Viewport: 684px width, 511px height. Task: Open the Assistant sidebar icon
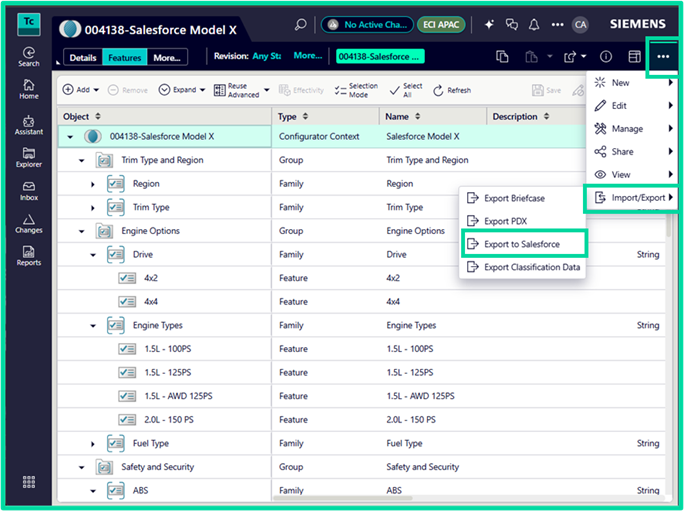coord(29,125)
